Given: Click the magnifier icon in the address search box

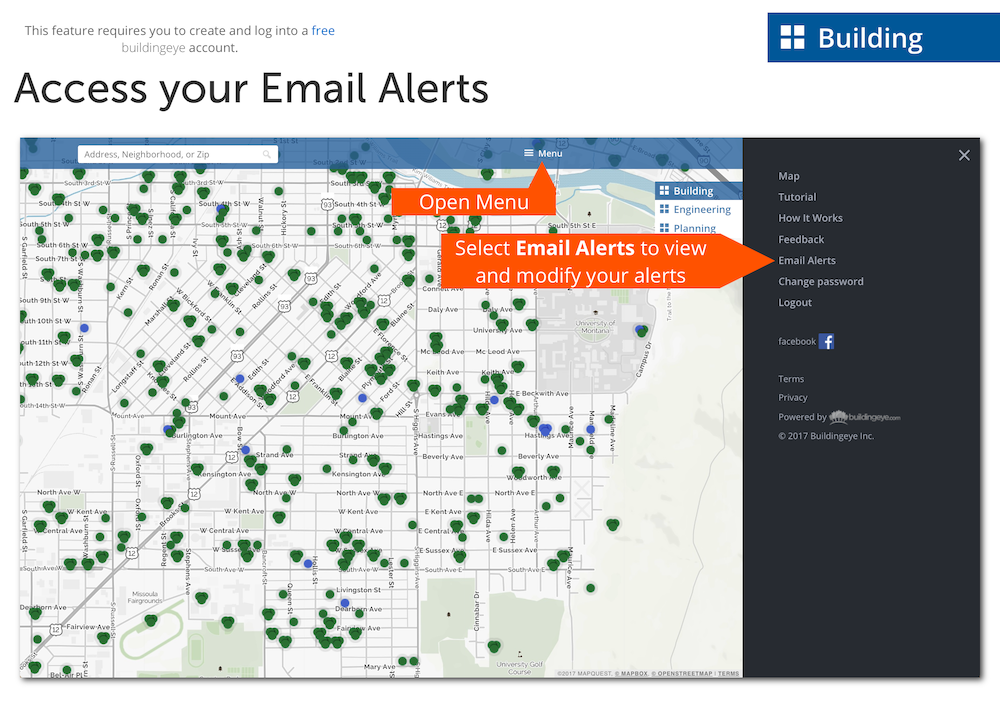Looking at the screenshot, I should (x=267, y=154).
